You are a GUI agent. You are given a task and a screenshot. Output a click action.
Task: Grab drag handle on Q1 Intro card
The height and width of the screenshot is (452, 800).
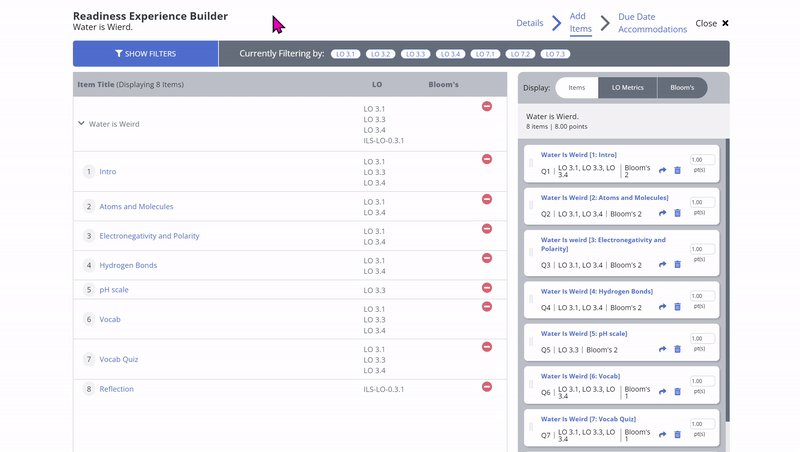click(x=531, y=163)
